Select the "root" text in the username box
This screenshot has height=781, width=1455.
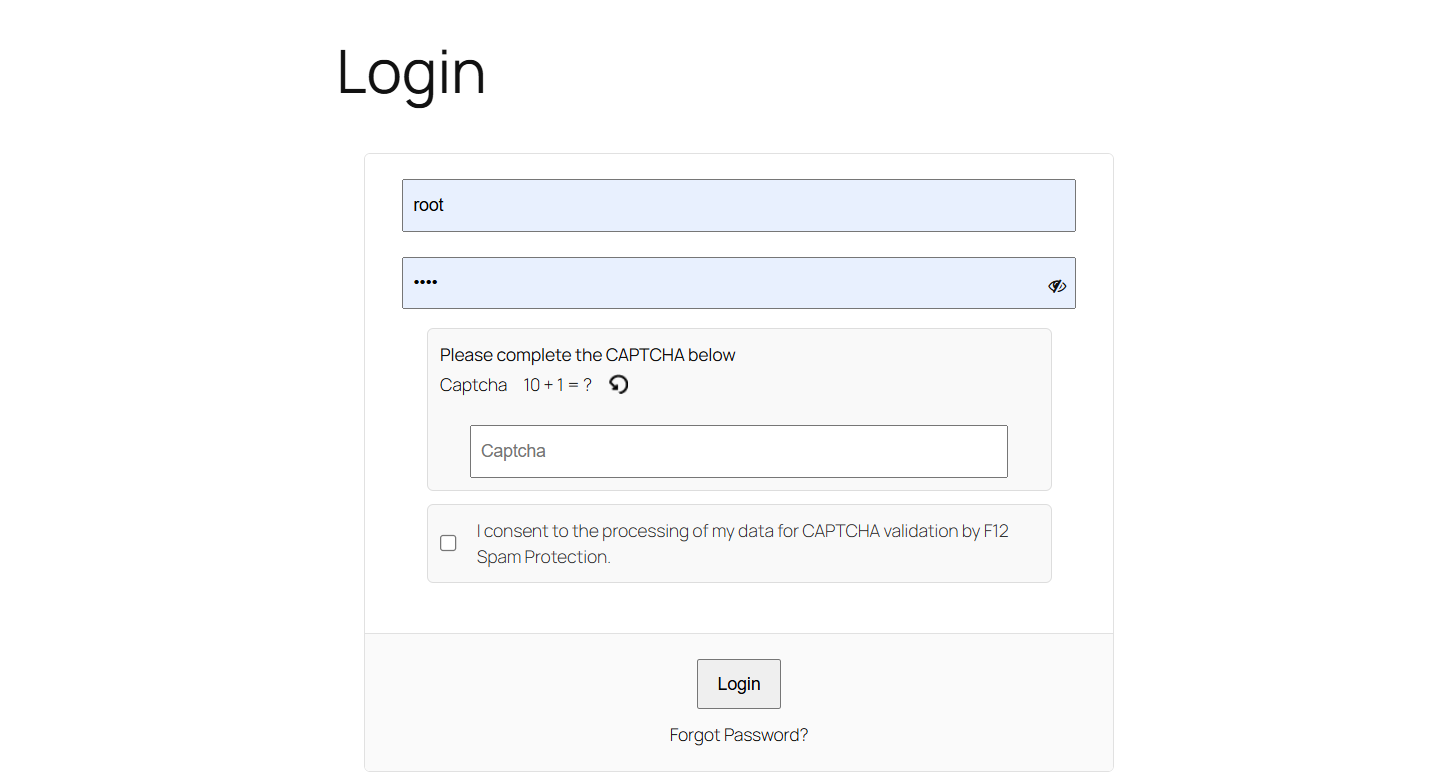[x=428, y=205]
